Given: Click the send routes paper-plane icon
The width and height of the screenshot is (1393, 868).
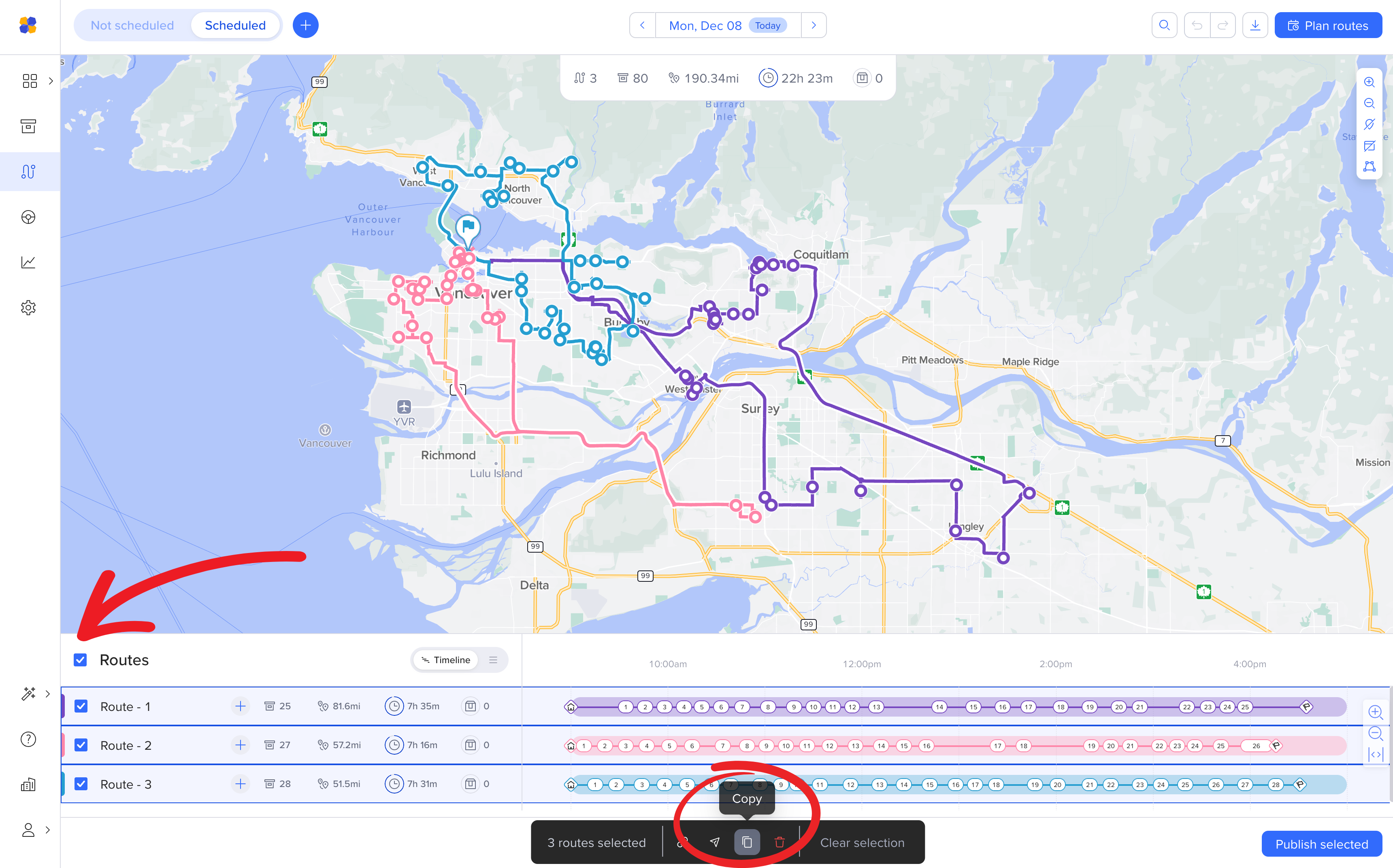Looking at the screenshot, I should (714, 842).
